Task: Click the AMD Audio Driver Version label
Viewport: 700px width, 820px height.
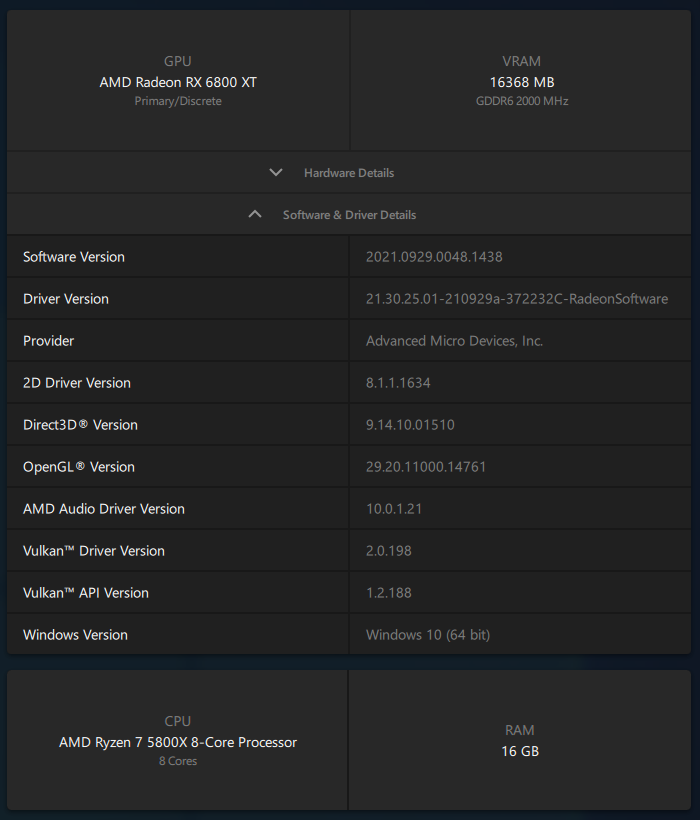Action: pos(104,509)
